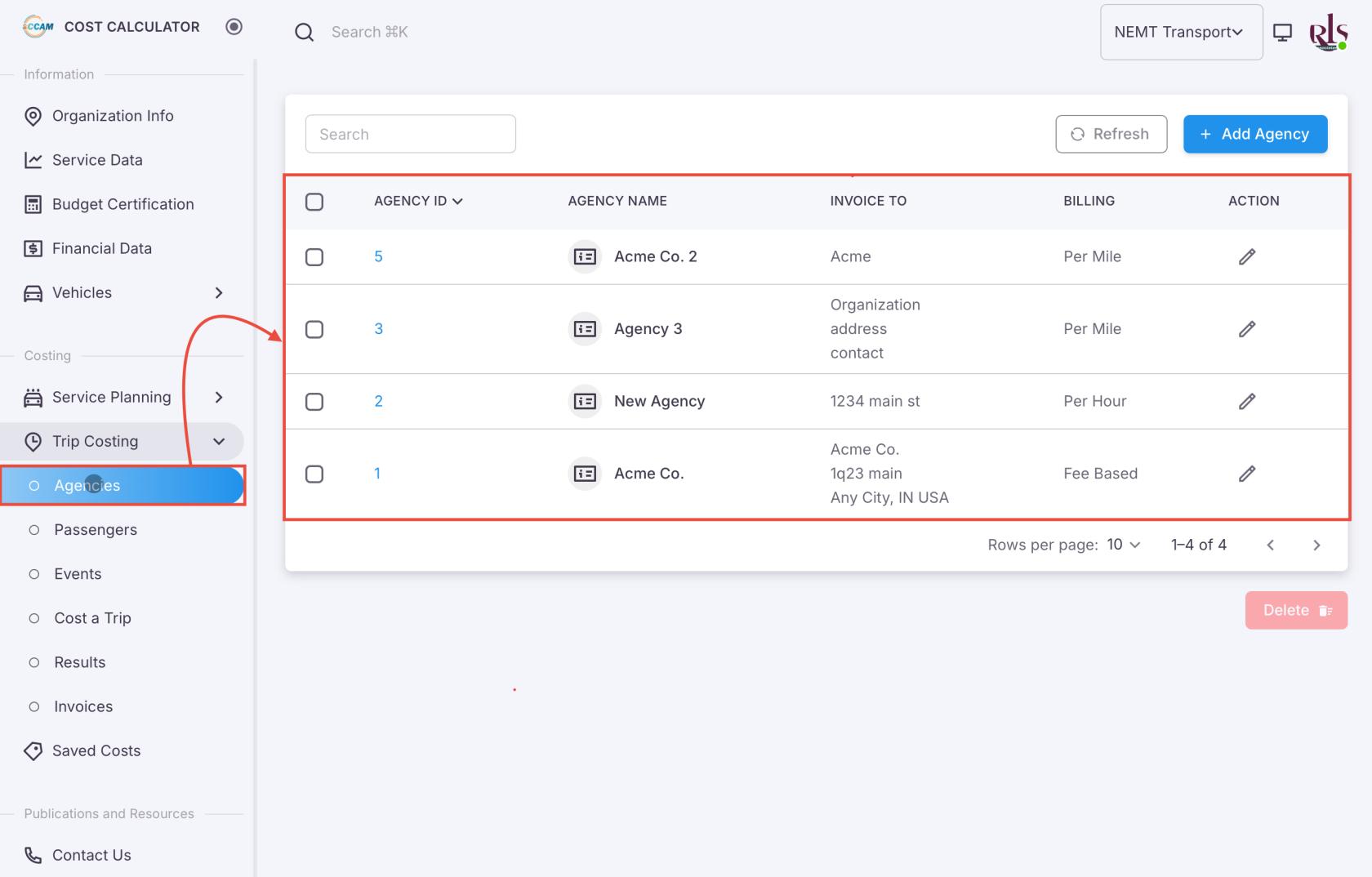Click the magnifier search icon in top bar

[x=304, y=33]
